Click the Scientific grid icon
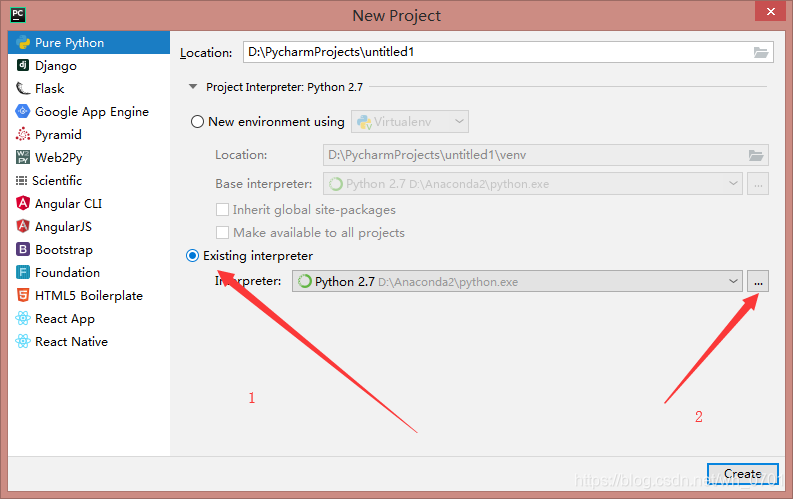Viewport: 793px width, 499px height. click(21, 180)
